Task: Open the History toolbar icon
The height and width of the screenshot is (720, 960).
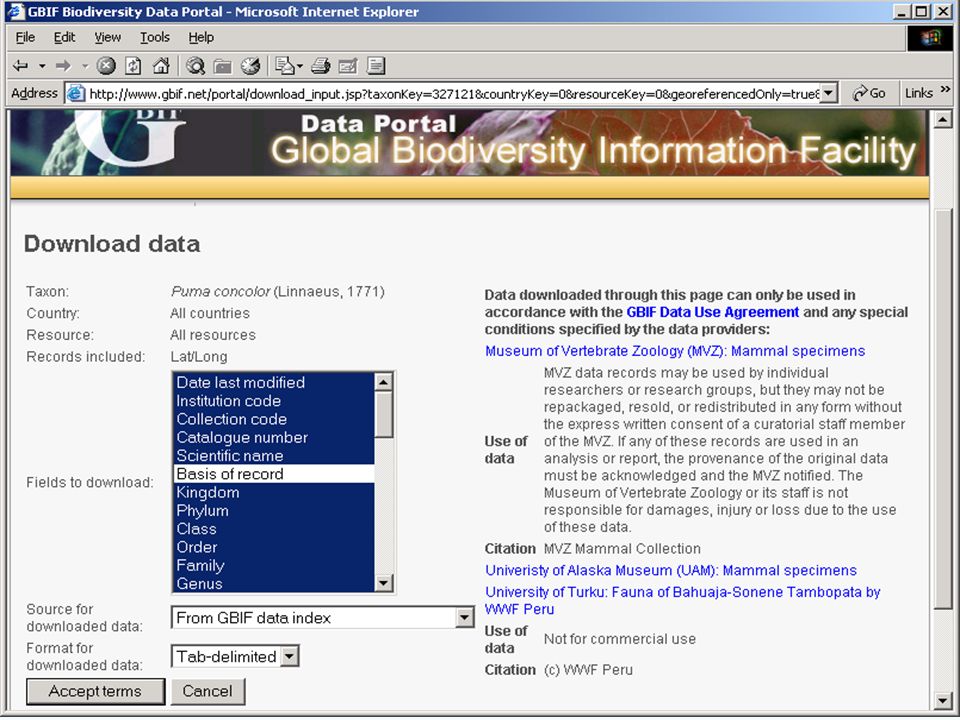Action: pyautogui.click(x=250, y=66)
